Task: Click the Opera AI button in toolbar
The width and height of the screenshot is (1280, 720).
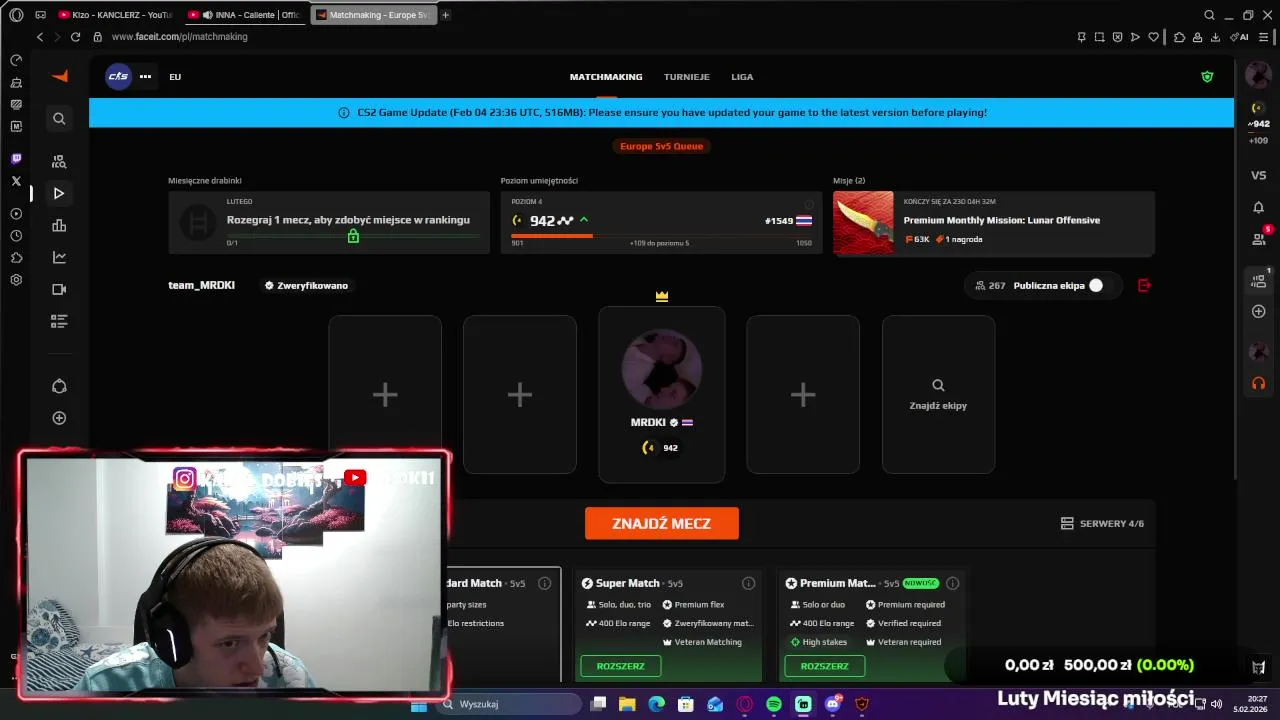Action: [x=1240, y=37]
